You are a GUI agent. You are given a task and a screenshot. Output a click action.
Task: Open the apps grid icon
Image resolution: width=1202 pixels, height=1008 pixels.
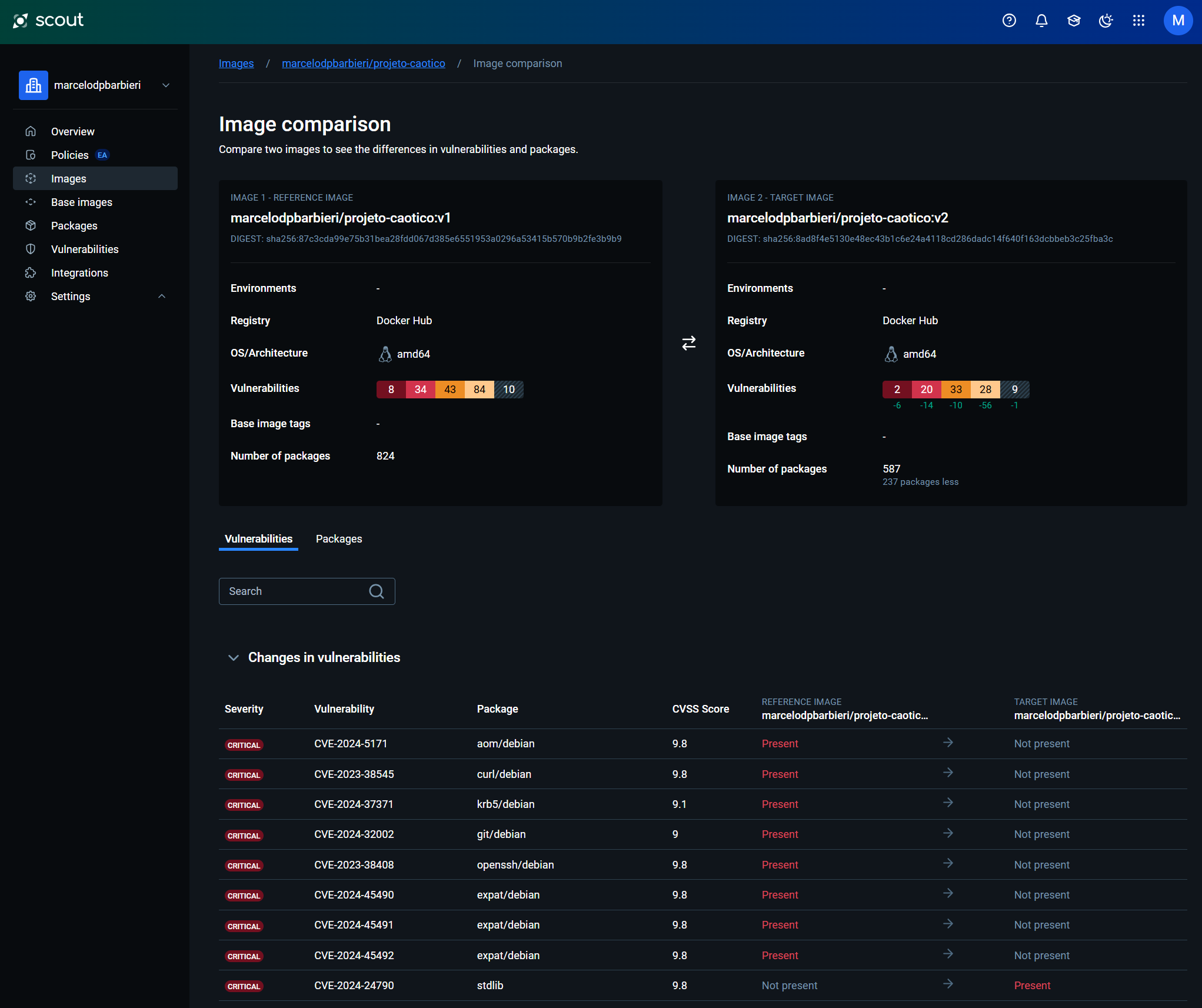point(1138,21)
